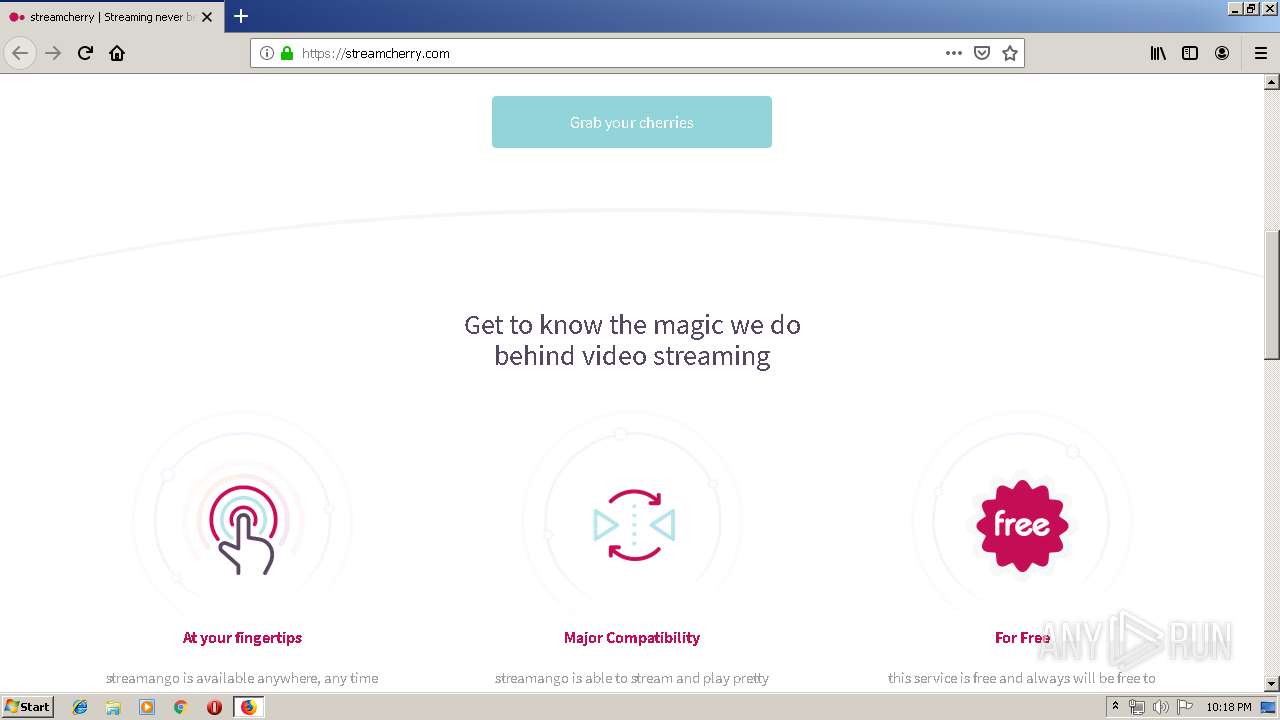Click 'streamango is available anywhere' text

click(x=242, y=678)
